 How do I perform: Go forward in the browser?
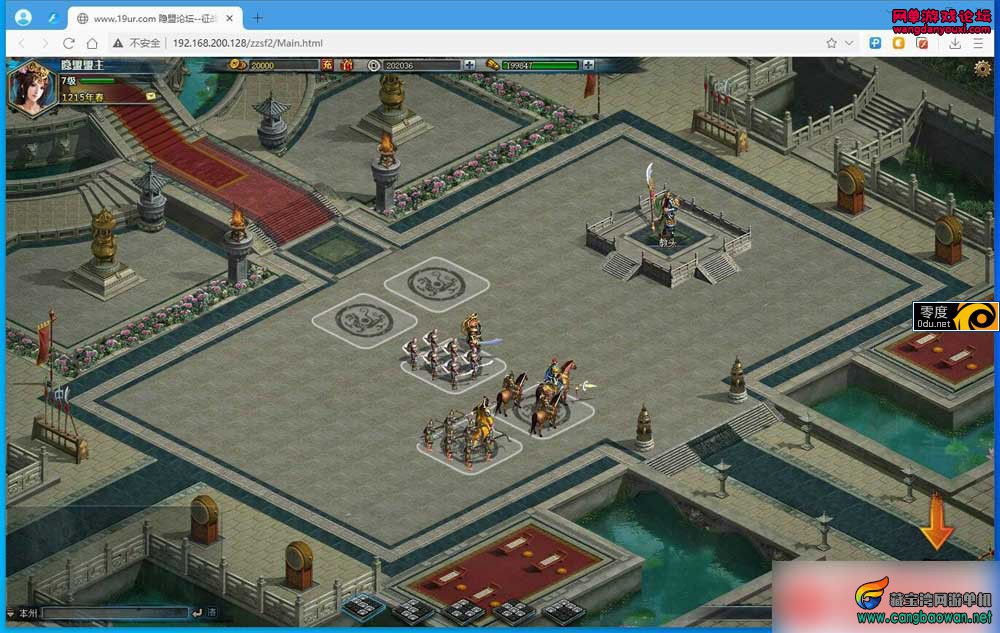pos(45,43)
